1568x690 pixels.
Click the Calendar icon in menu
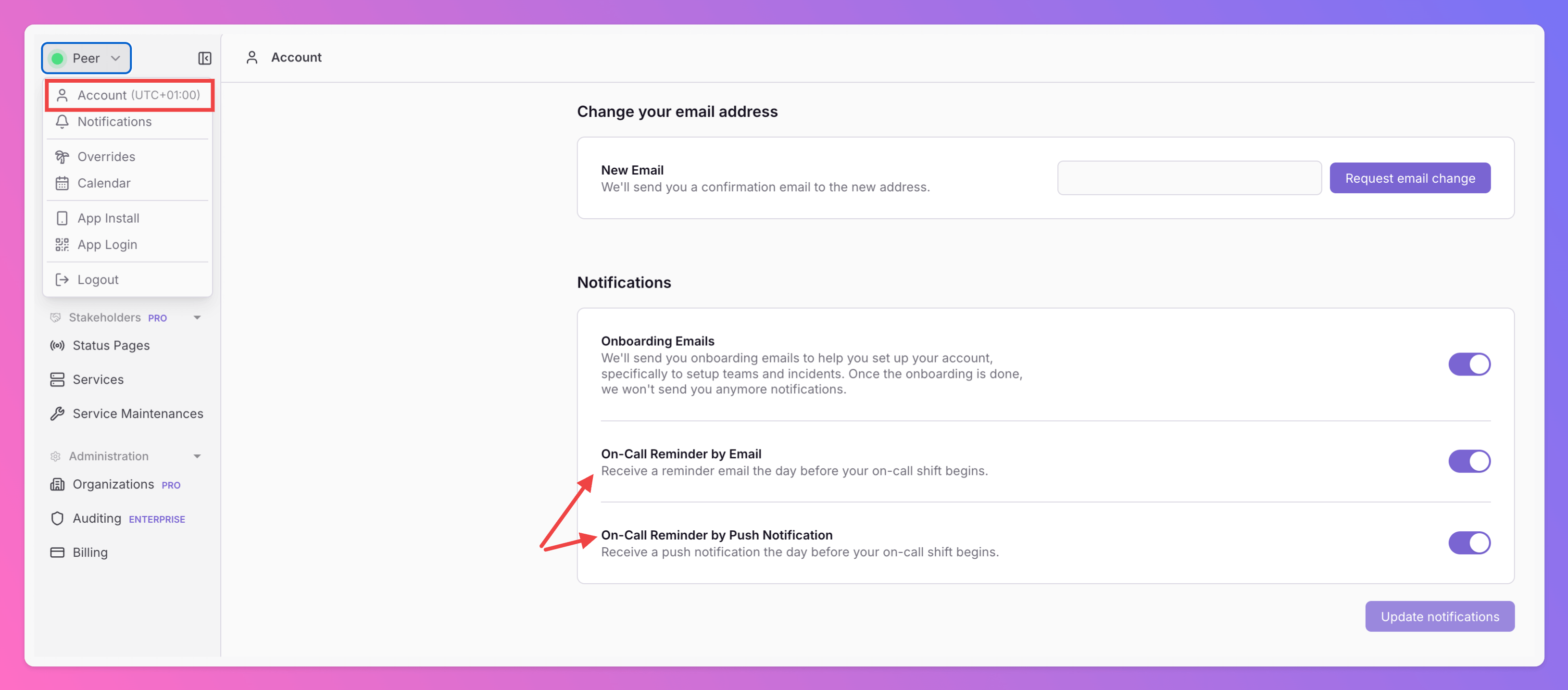pos(62,183)
